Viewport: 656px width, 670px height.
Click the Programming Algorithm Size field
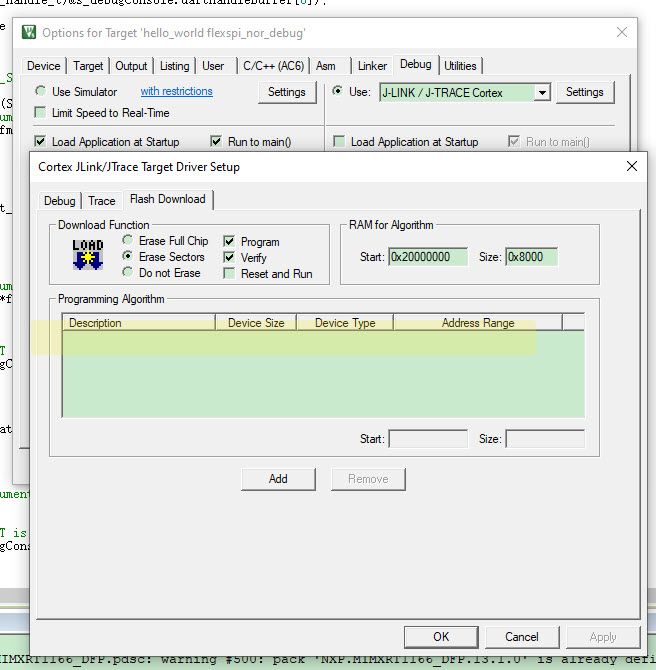point(545,439)
